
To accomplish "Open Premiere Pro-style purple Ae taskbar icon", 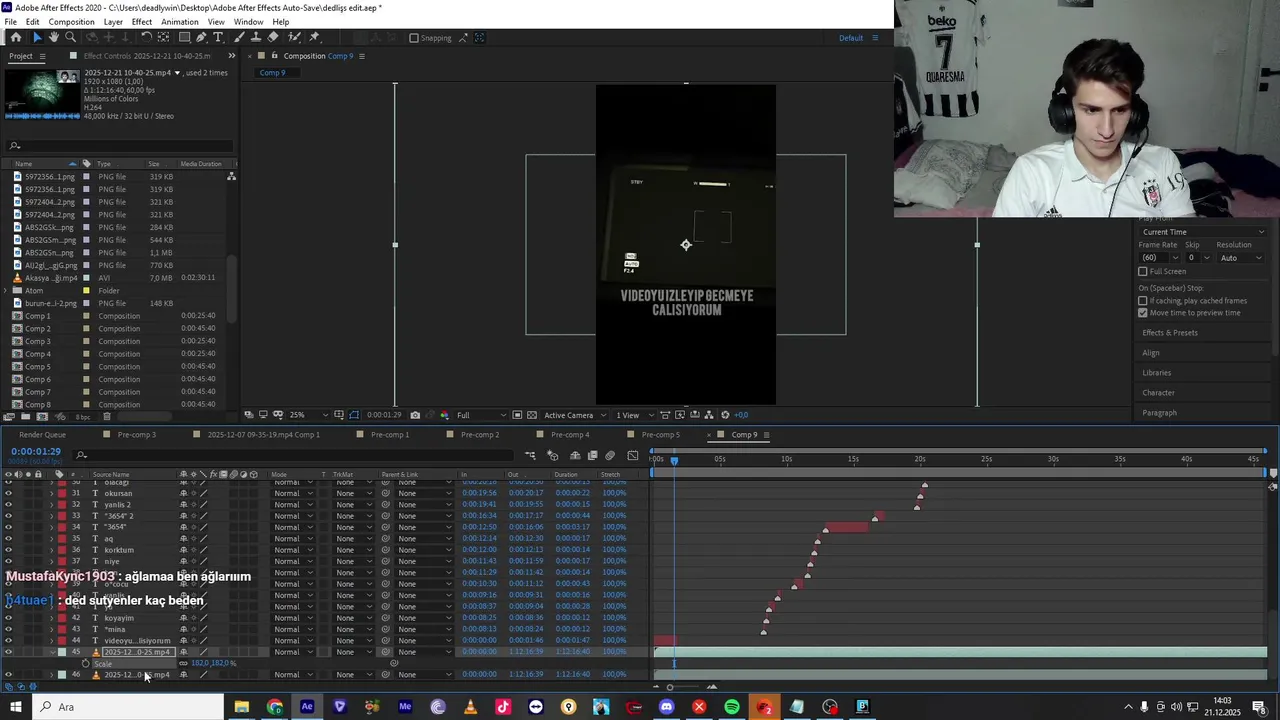I will click(307, 707).
